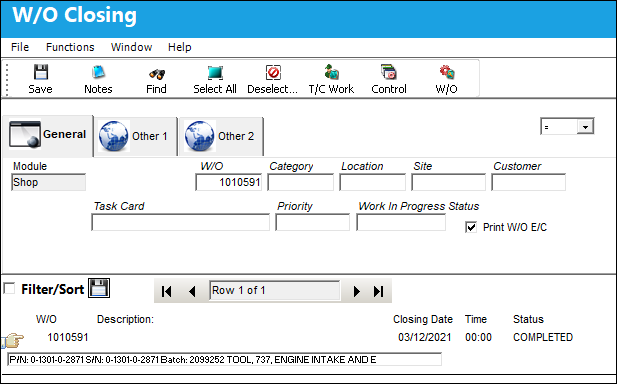
Task: Click closing date 03/12/2021
Action: (x=425, y=338)
